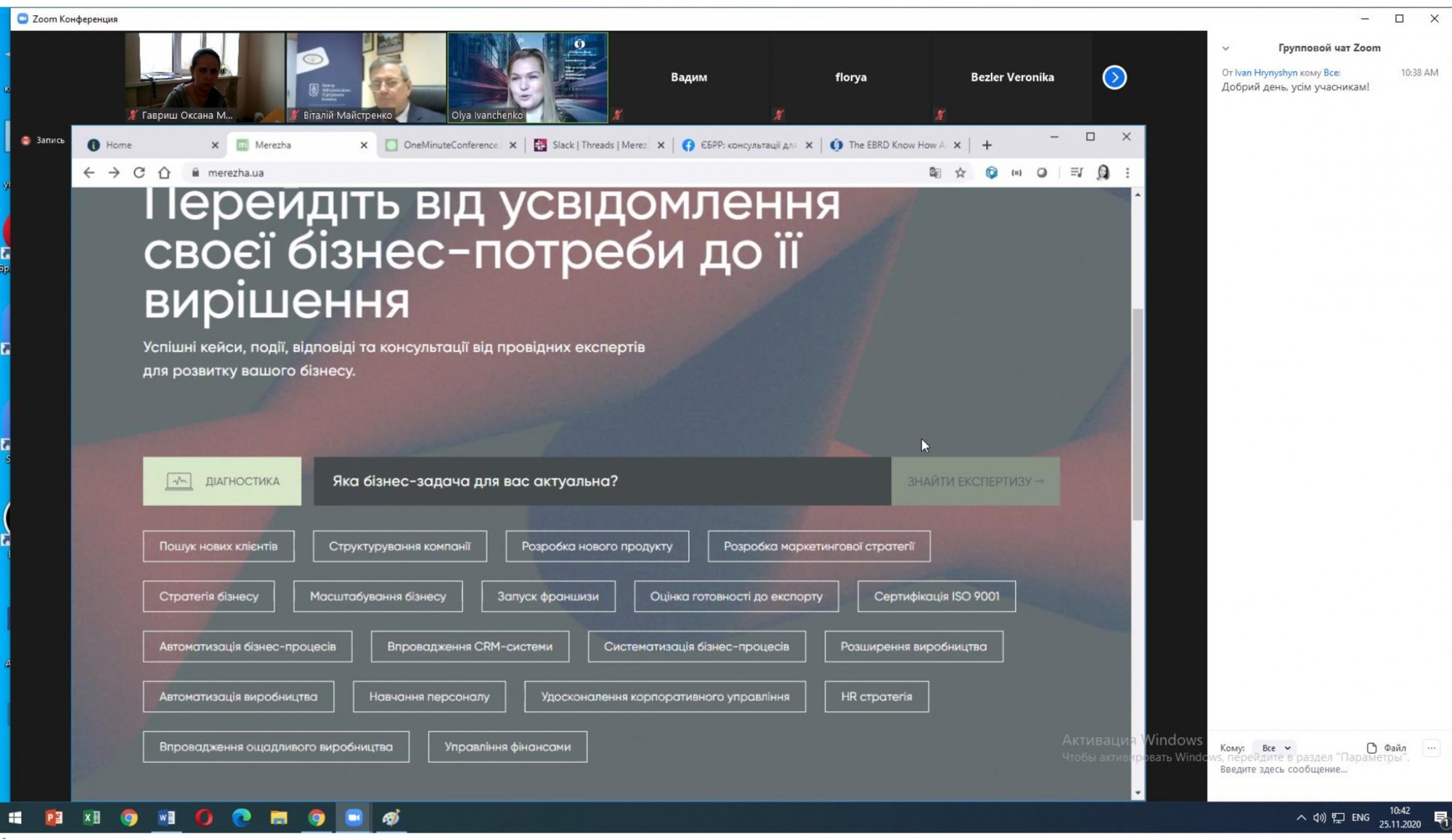Click the ДІАГНОСТИКА button
Screen dimensions: 1452x840
click(222, 481)
